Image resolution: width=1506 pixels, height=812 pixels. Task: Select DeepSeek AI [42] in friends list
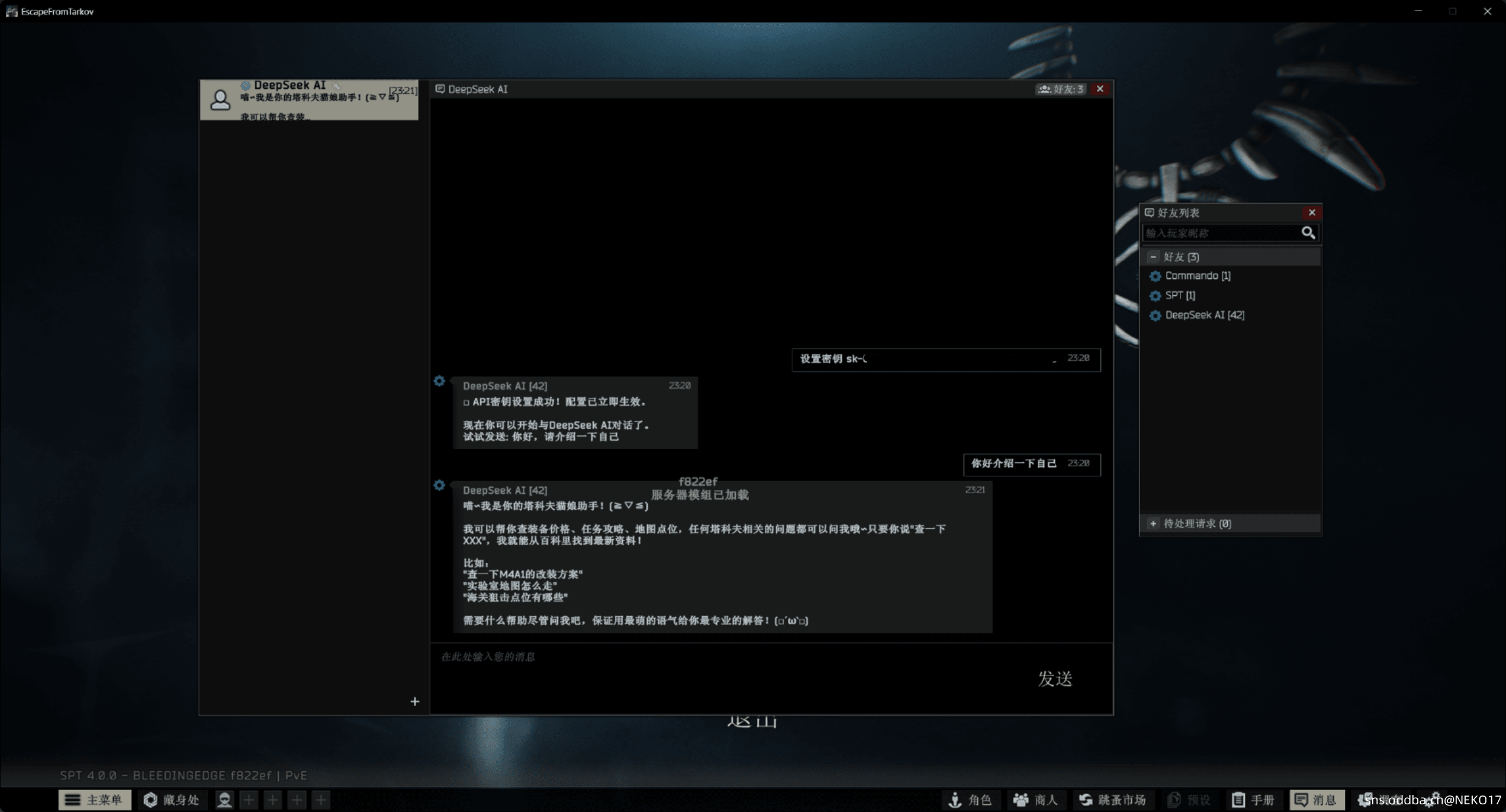pos(1205,315)
